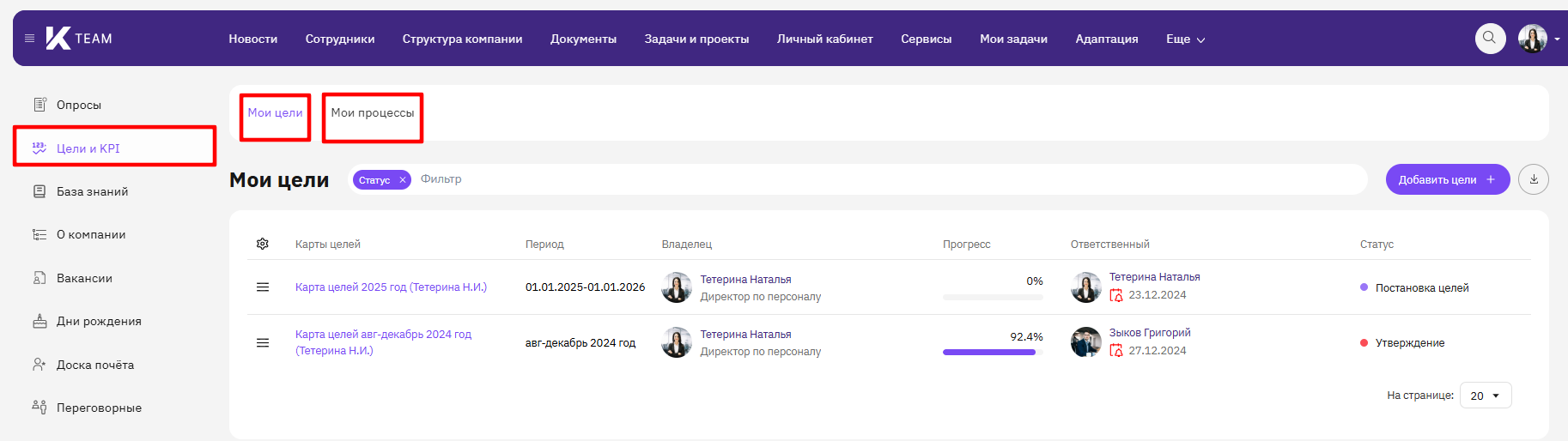
Task: Open Задачи и проекты menu
Action: [696, 39]
